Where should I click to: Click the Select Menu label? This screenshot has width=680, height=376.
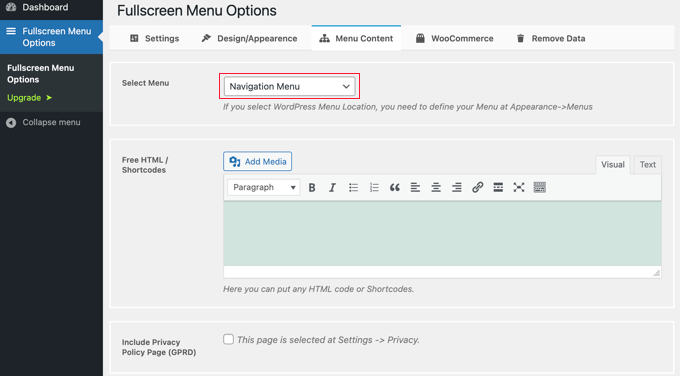145,83
